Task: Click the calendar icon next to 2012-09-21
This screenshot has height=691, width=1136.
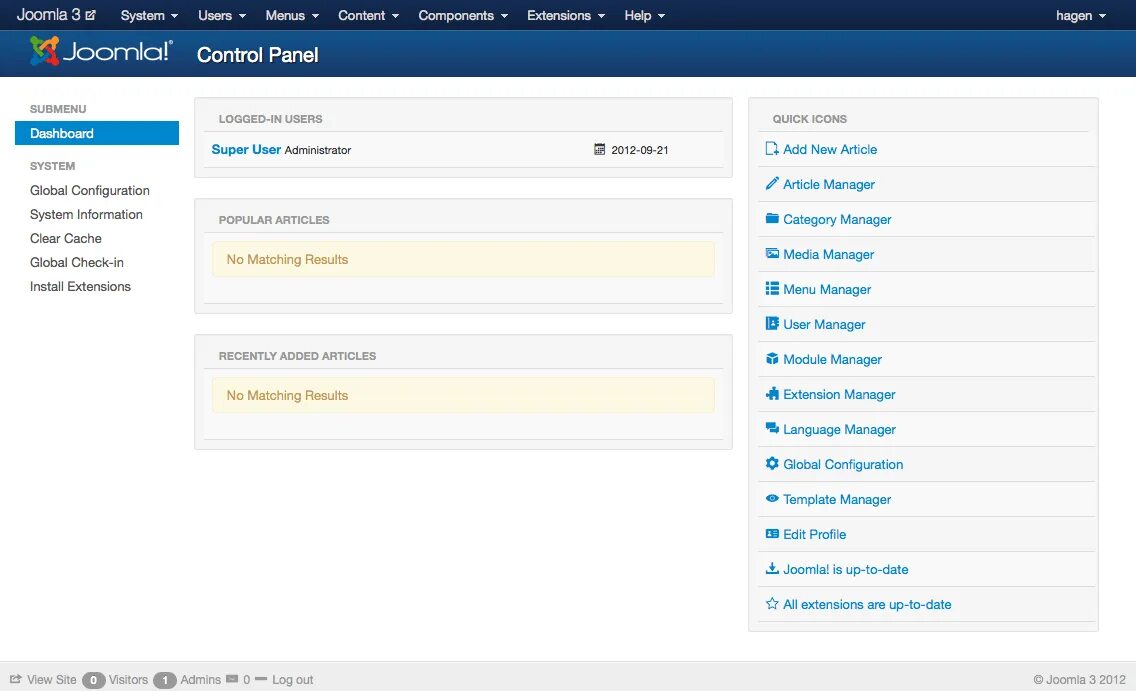Action: pos(599,149)
